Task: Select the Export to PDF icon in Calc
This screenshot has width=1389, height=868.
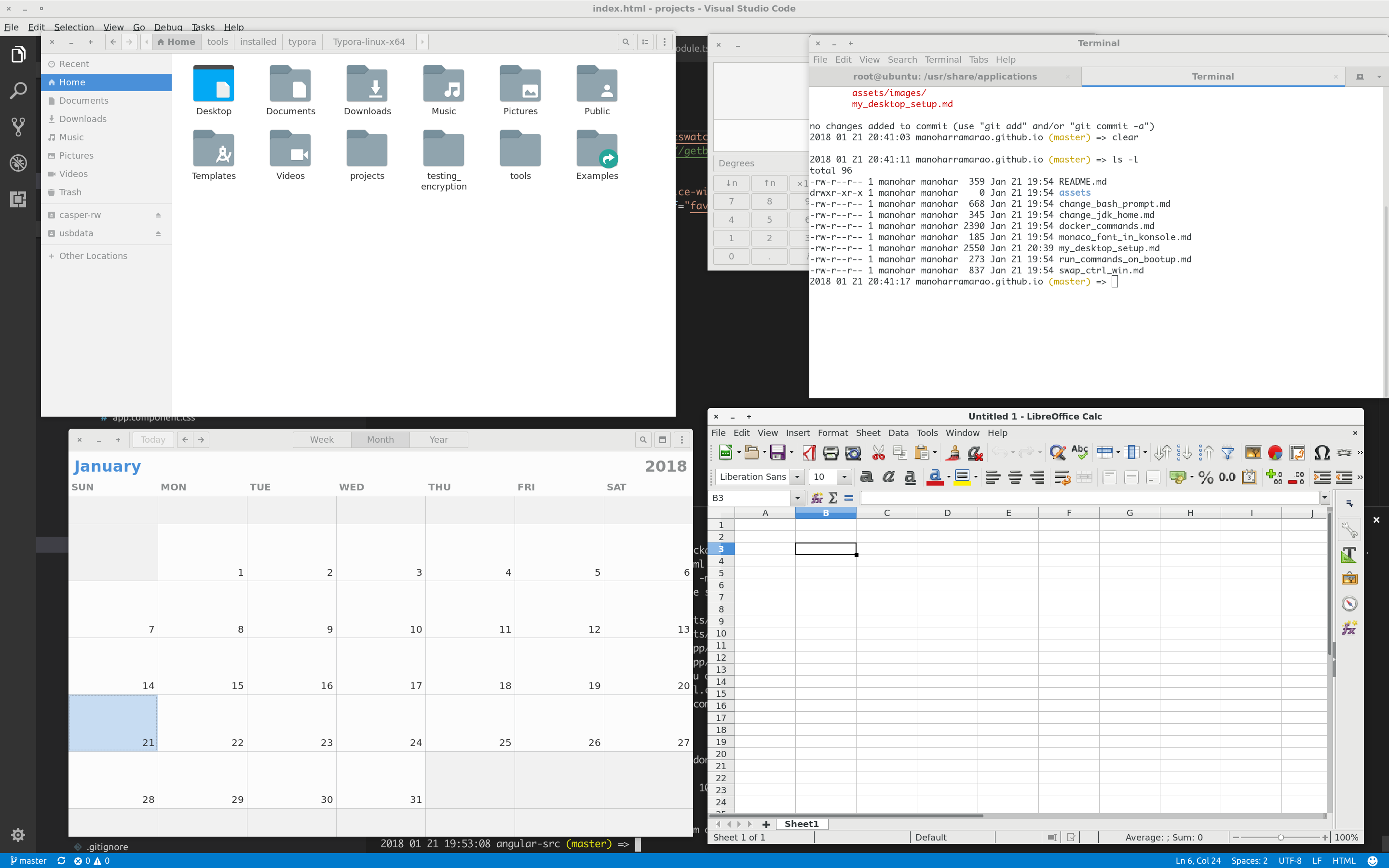Action: point(809,452)
